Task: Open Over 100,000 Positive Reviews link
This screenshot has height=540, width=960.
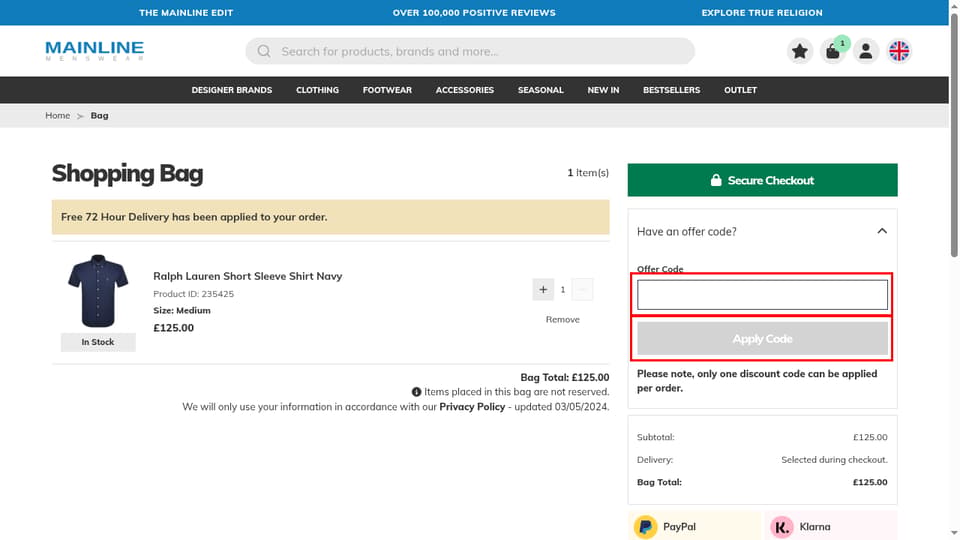Action: (x=474, y=12)
